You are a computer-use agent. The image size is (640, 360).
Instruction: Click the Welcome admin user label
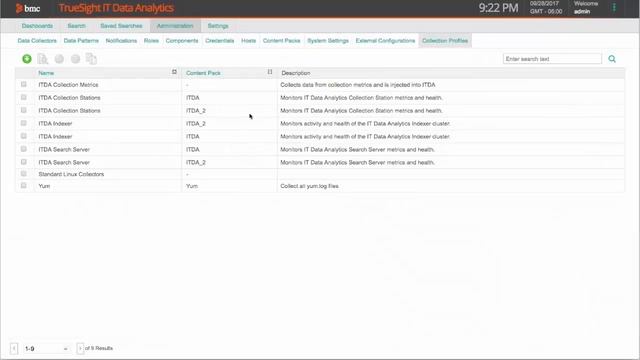586,7
